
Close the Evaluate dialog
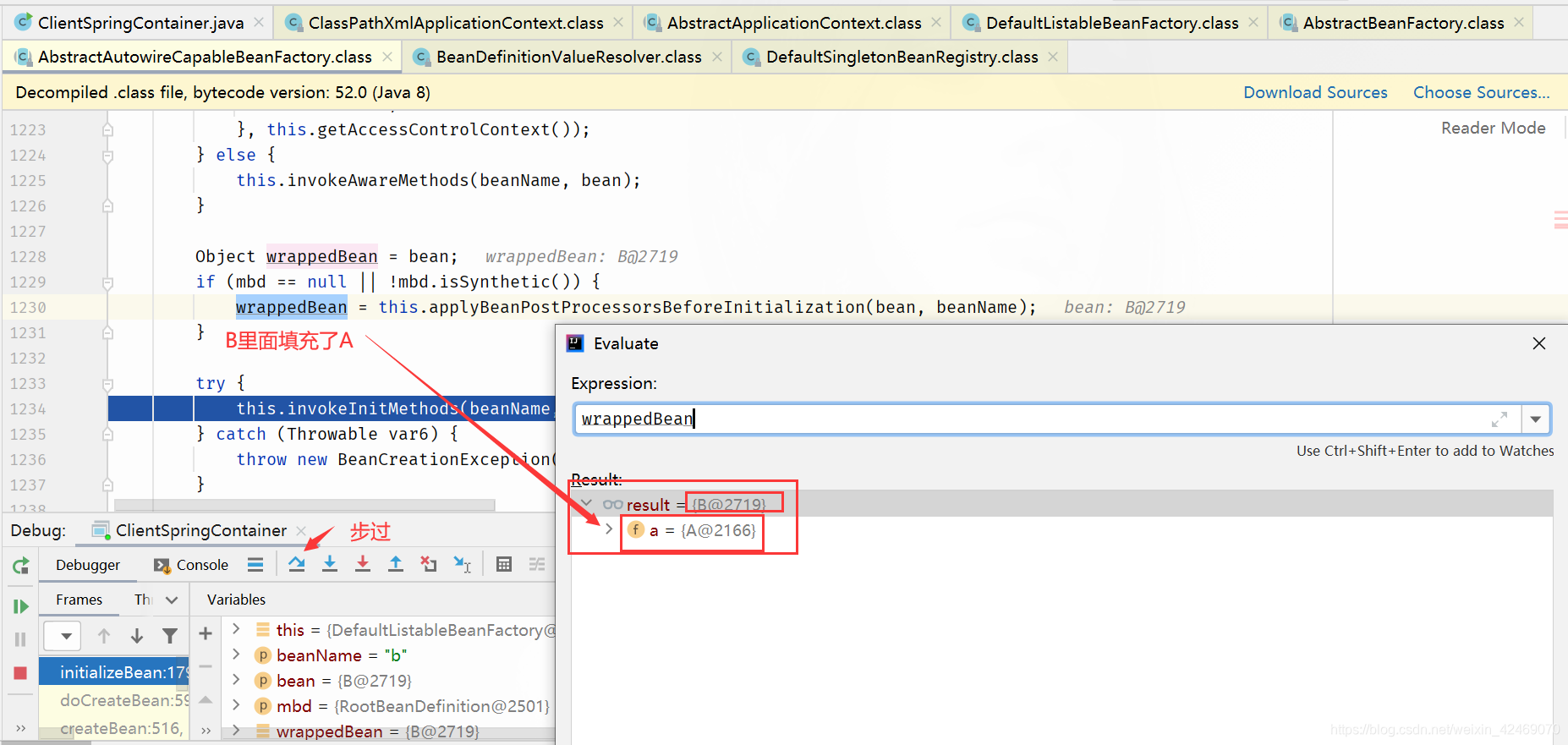[x=1539, y=343]
